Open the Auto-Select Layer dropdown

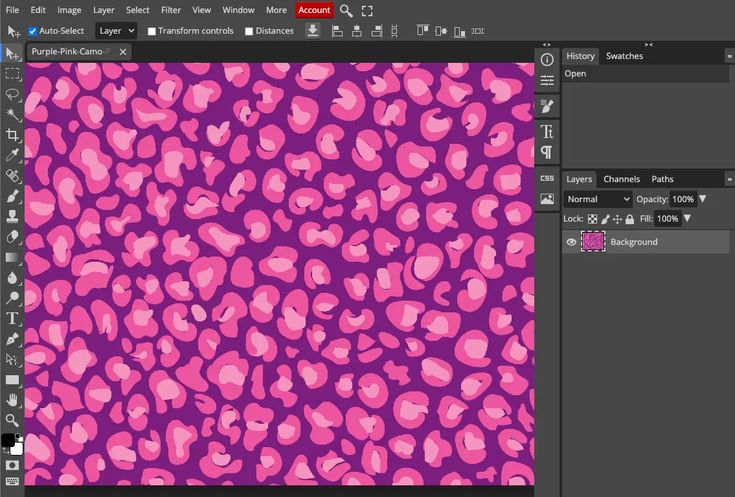tap(116, 31)
